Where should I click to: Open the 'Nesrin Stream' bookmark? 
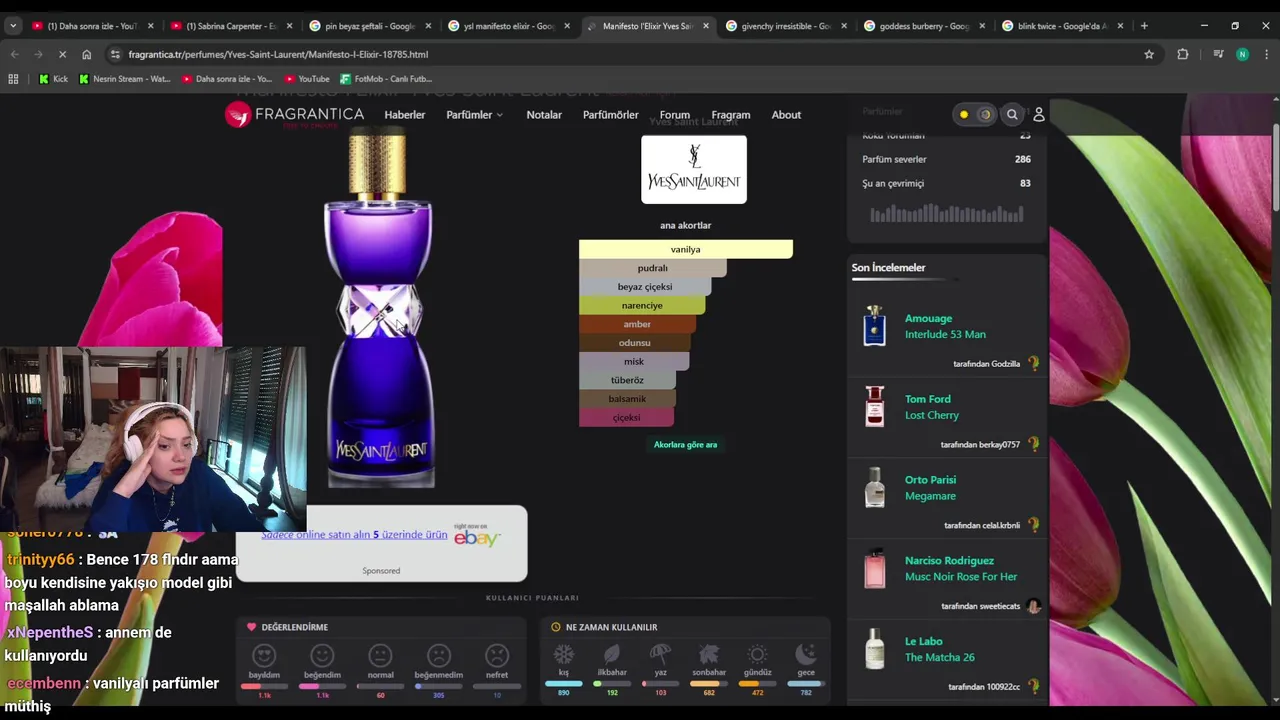(x=125, y=78)
